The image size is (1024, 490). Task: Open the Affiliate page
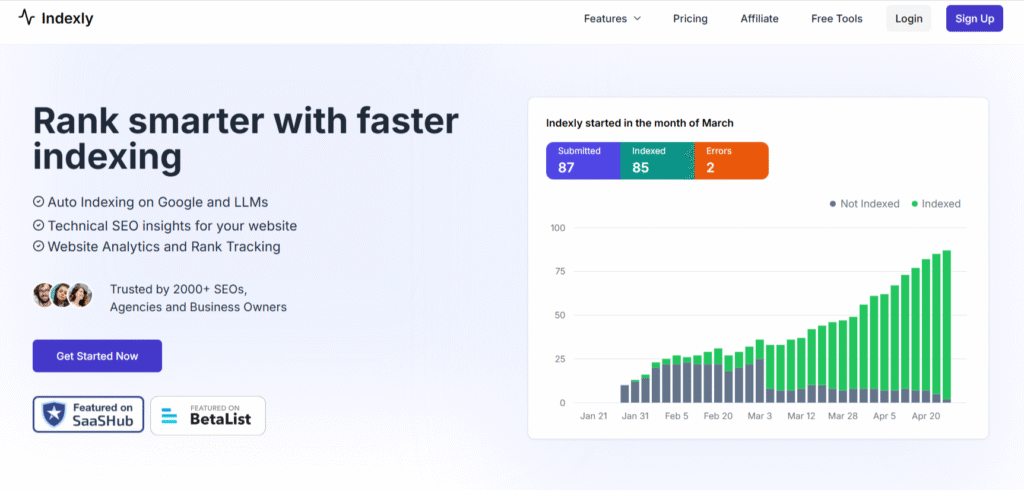tap(760, 18)
